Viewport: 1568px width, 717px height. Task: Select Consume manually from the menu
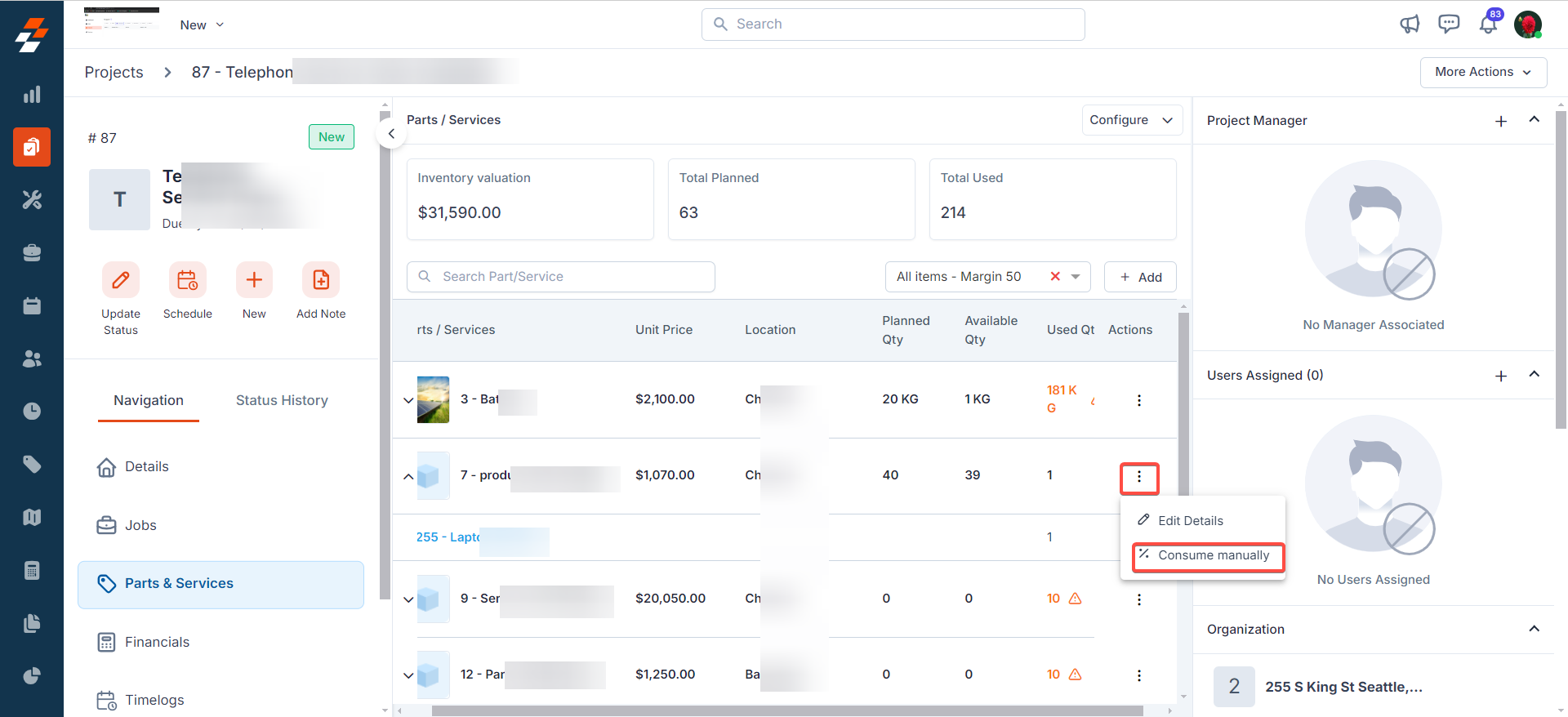pyautogui.click(x=1213, y=555)
